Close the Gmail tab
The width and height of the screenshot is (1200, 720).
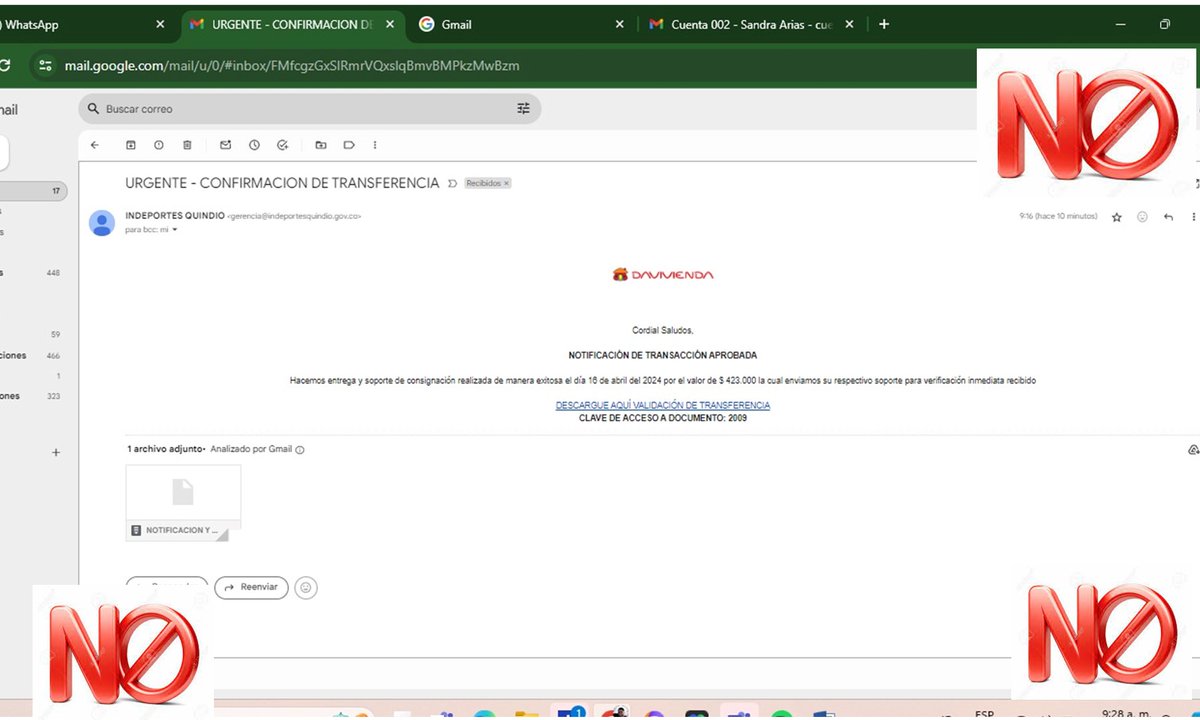pyautogui.click(x=619, y=25)
